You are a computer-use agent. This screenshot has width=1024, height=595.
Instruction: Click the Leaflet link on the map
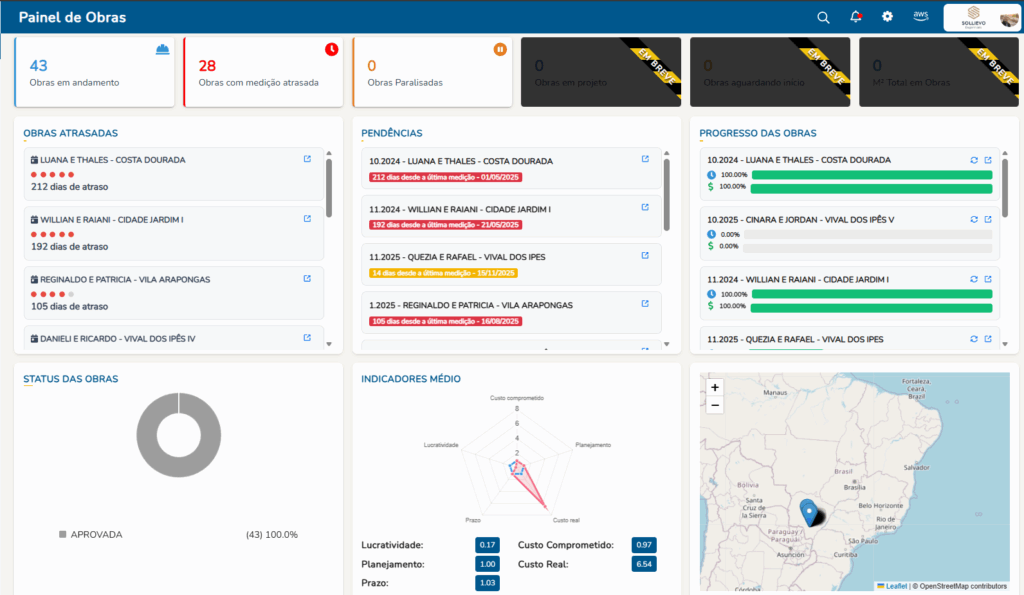(x=896, y=586)
